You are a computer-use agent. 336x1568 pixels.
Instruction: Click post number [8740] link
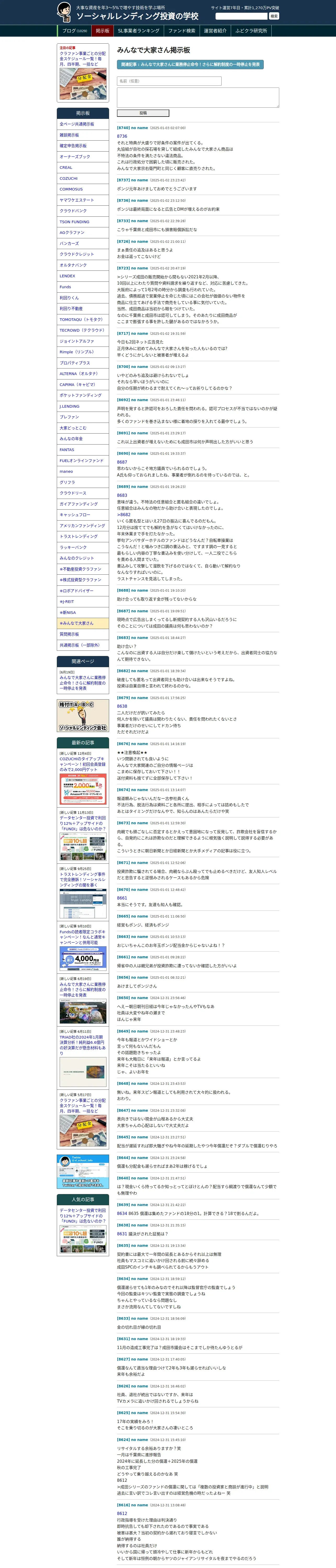(x=123, y=128)
